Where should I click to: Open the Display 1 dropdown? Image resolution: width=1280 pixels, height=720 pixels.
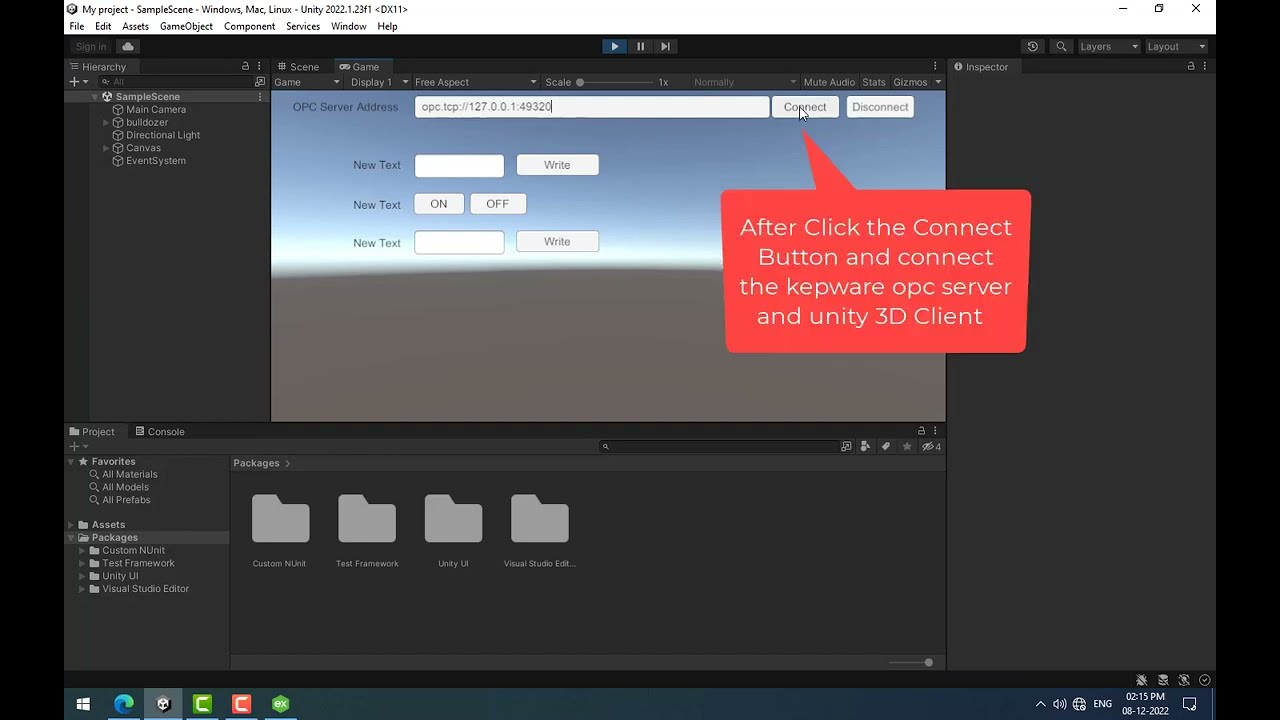pos(379,82)
